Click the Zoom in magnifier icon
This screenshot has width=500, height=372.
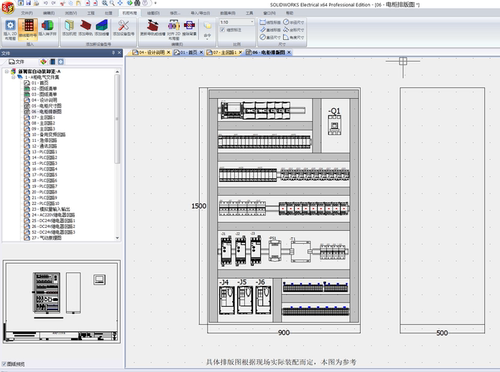(105, 3)
